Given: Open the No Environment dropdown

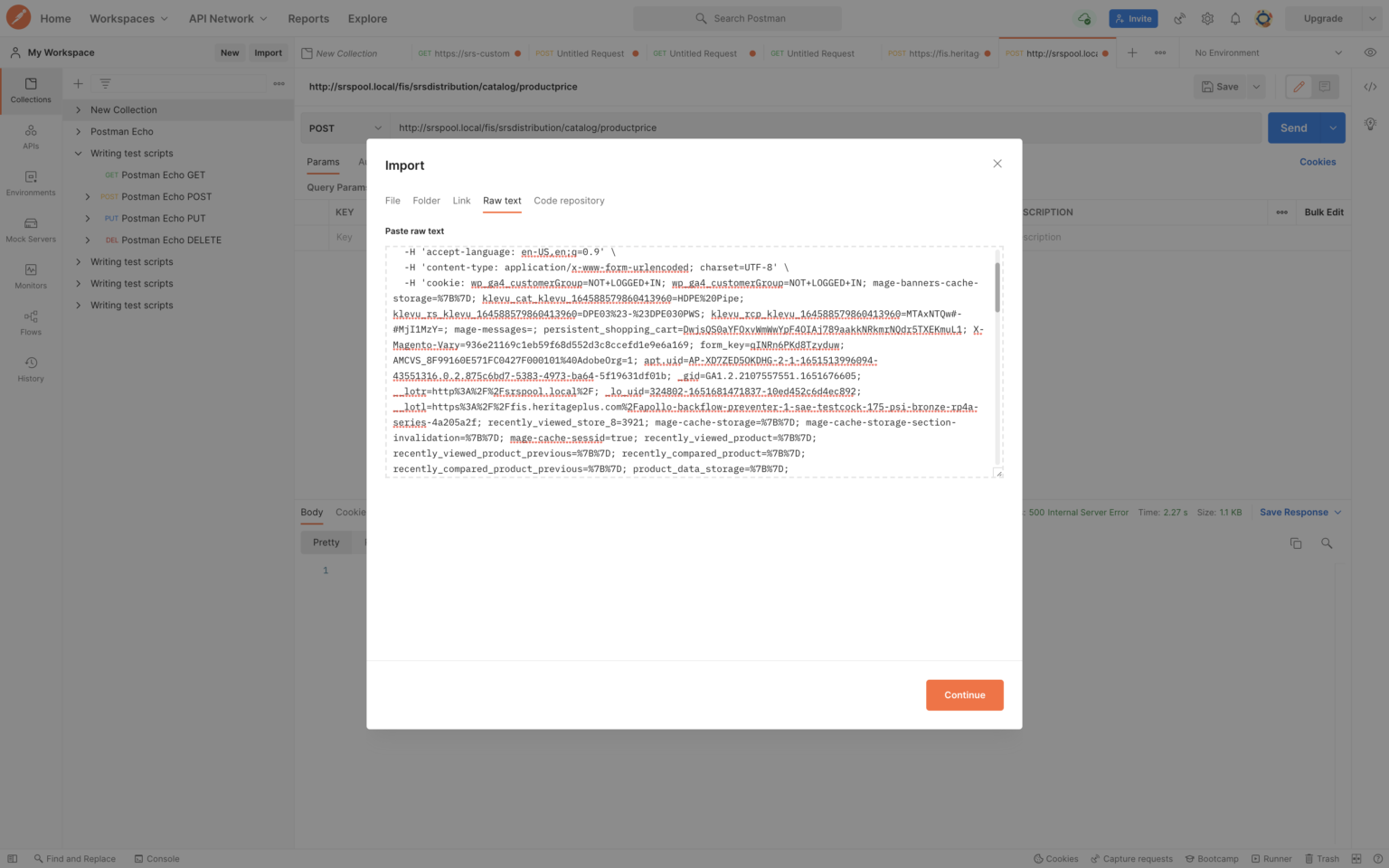Looking at the screenshot, I should coord(1268,52).
